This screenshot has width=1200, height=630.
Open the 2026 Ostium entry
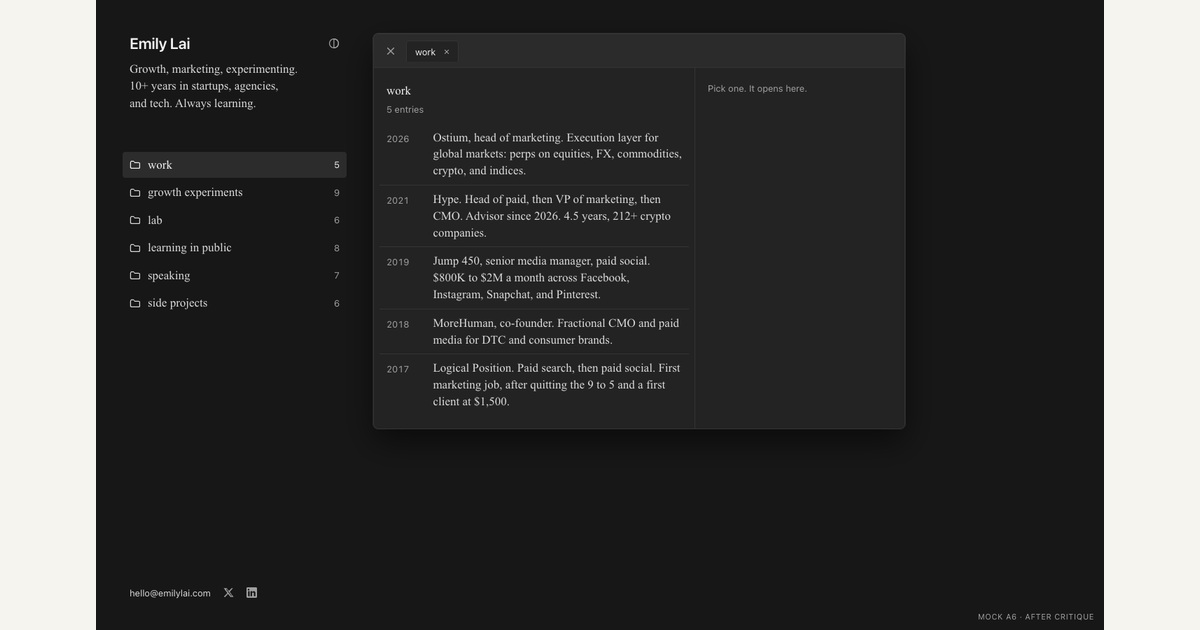pos(534,154)
